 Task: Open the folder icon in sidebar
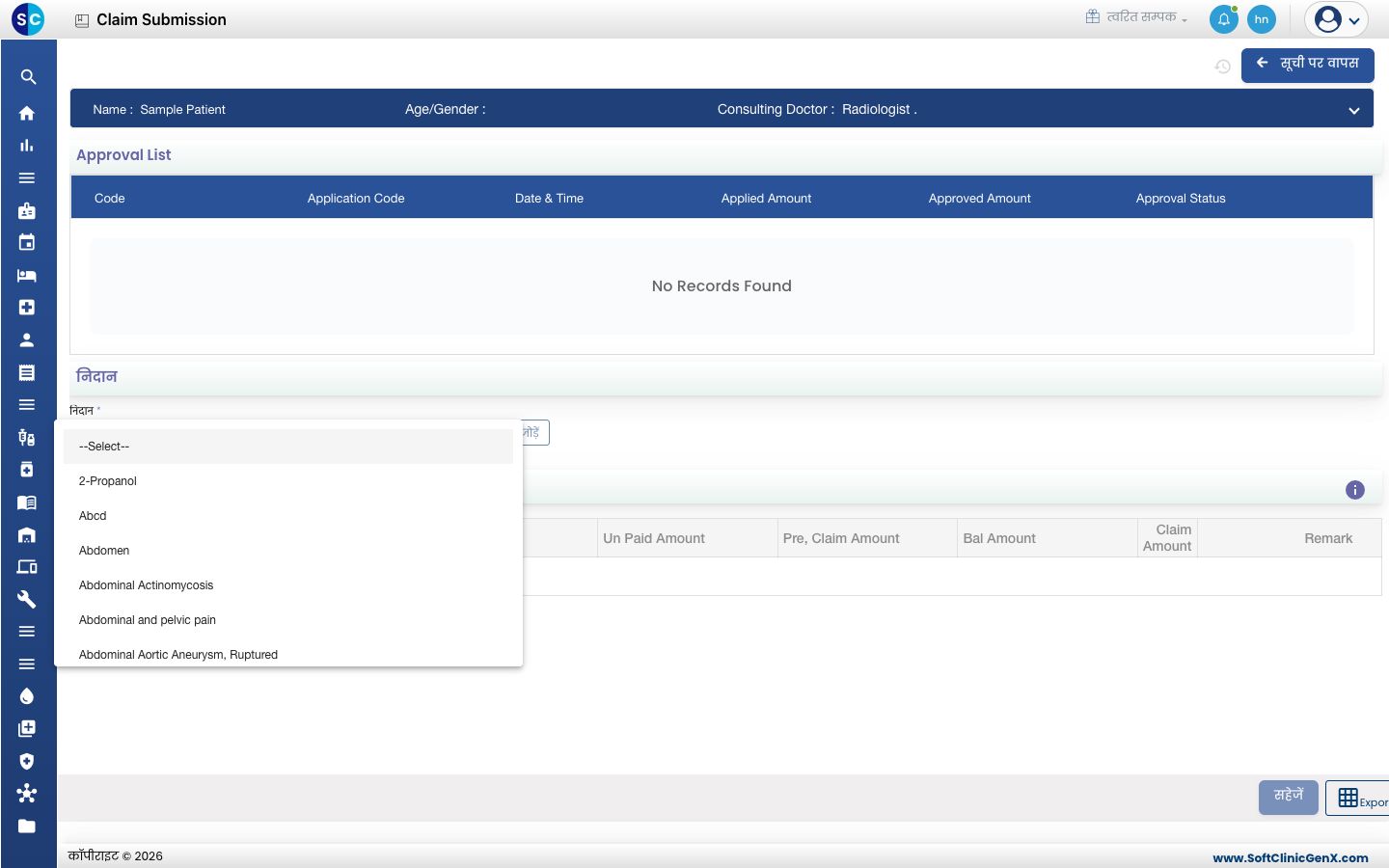point(27,826)
